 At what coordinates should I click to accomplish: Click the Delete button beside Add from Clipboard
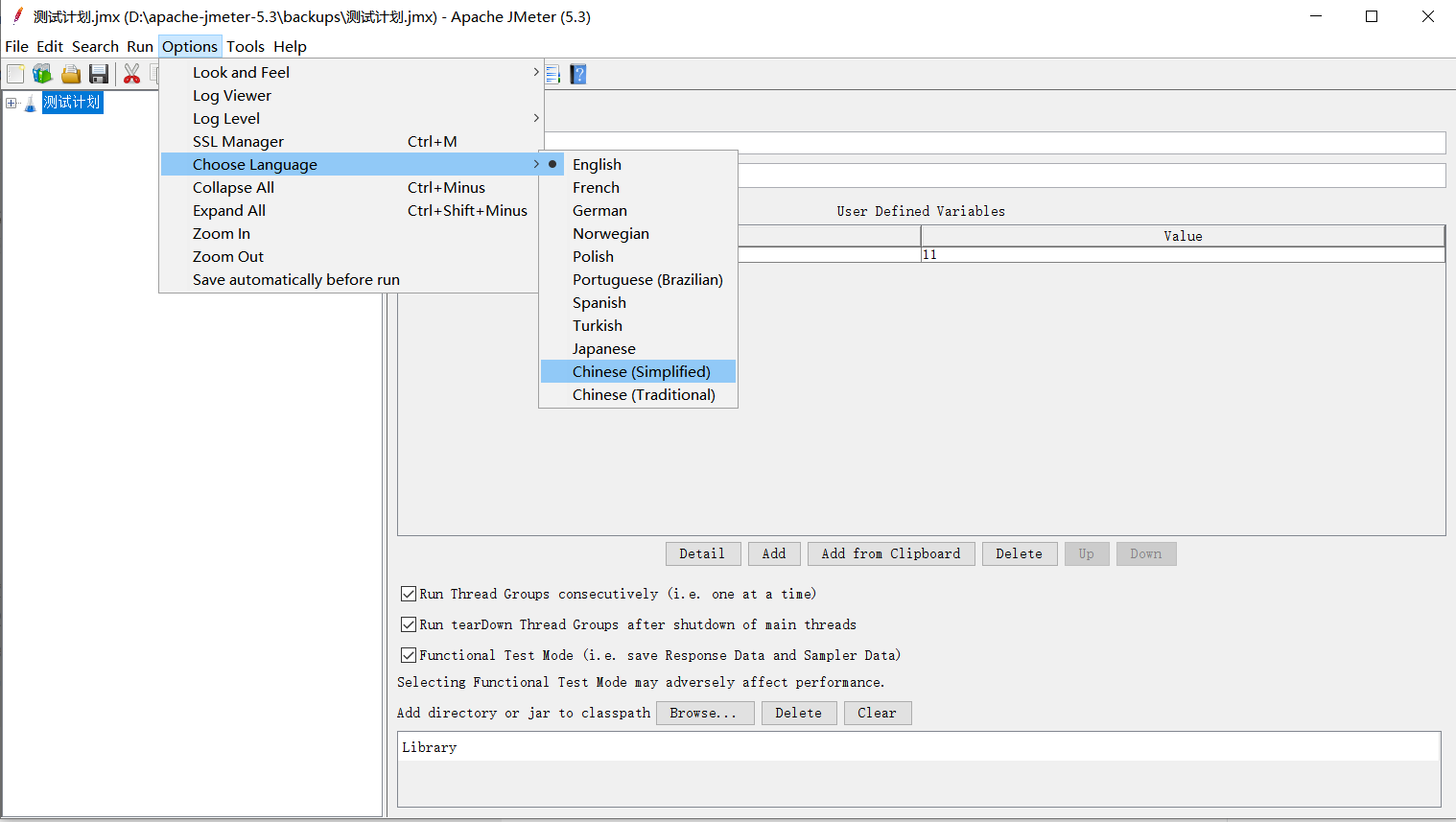pos(1020,553)
